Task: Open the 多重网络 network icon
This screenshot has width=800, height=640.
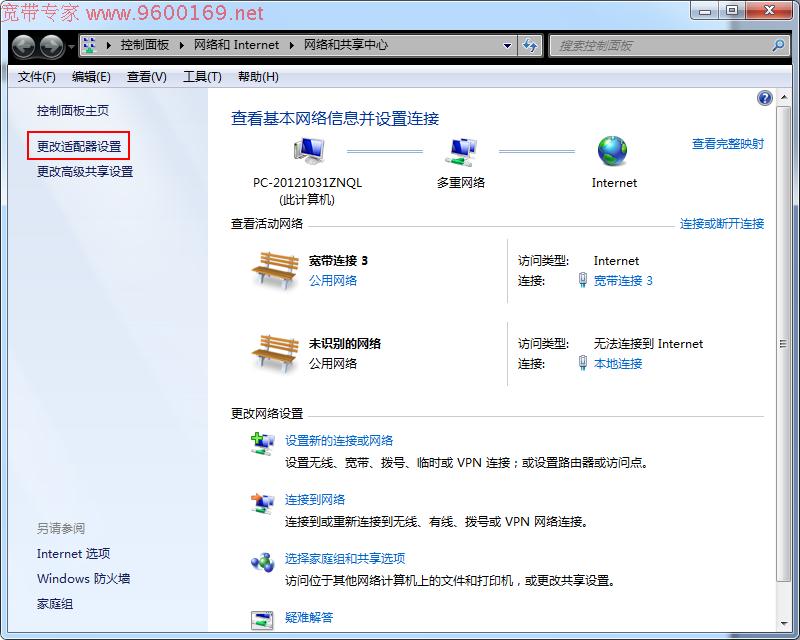Action: click(x=460, y=150)
